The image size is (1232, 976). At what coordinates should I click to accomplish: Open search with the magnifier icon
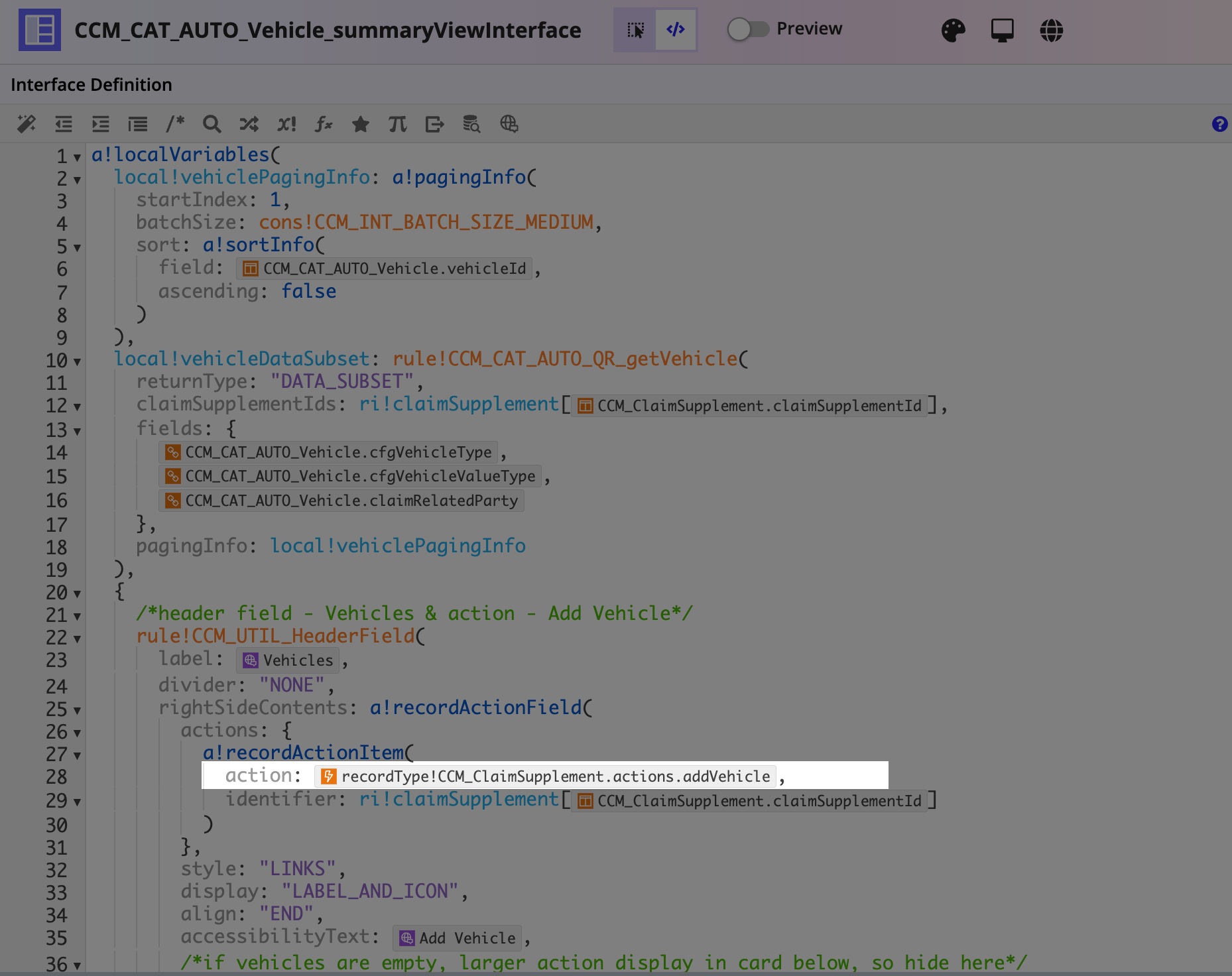pos(212,124)
